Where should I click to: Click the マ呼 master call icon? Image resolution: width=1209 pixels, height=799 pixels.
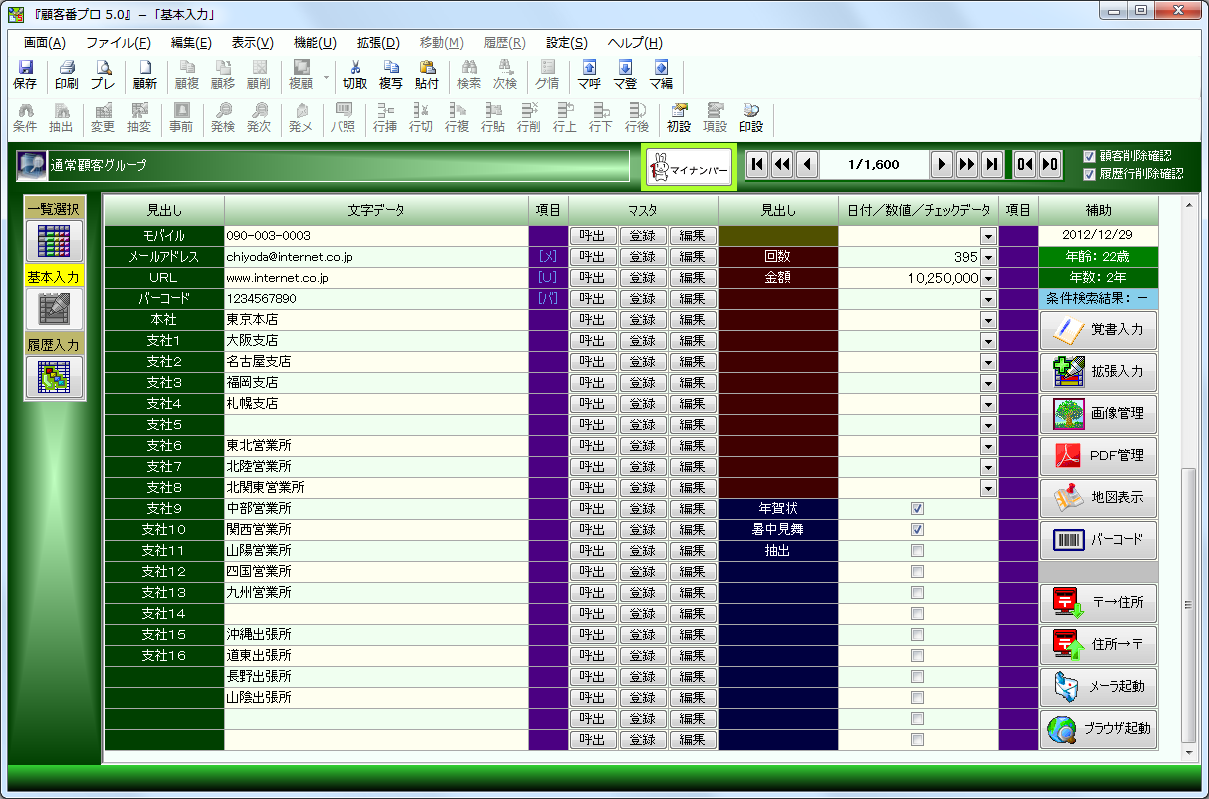pos(589,75)
